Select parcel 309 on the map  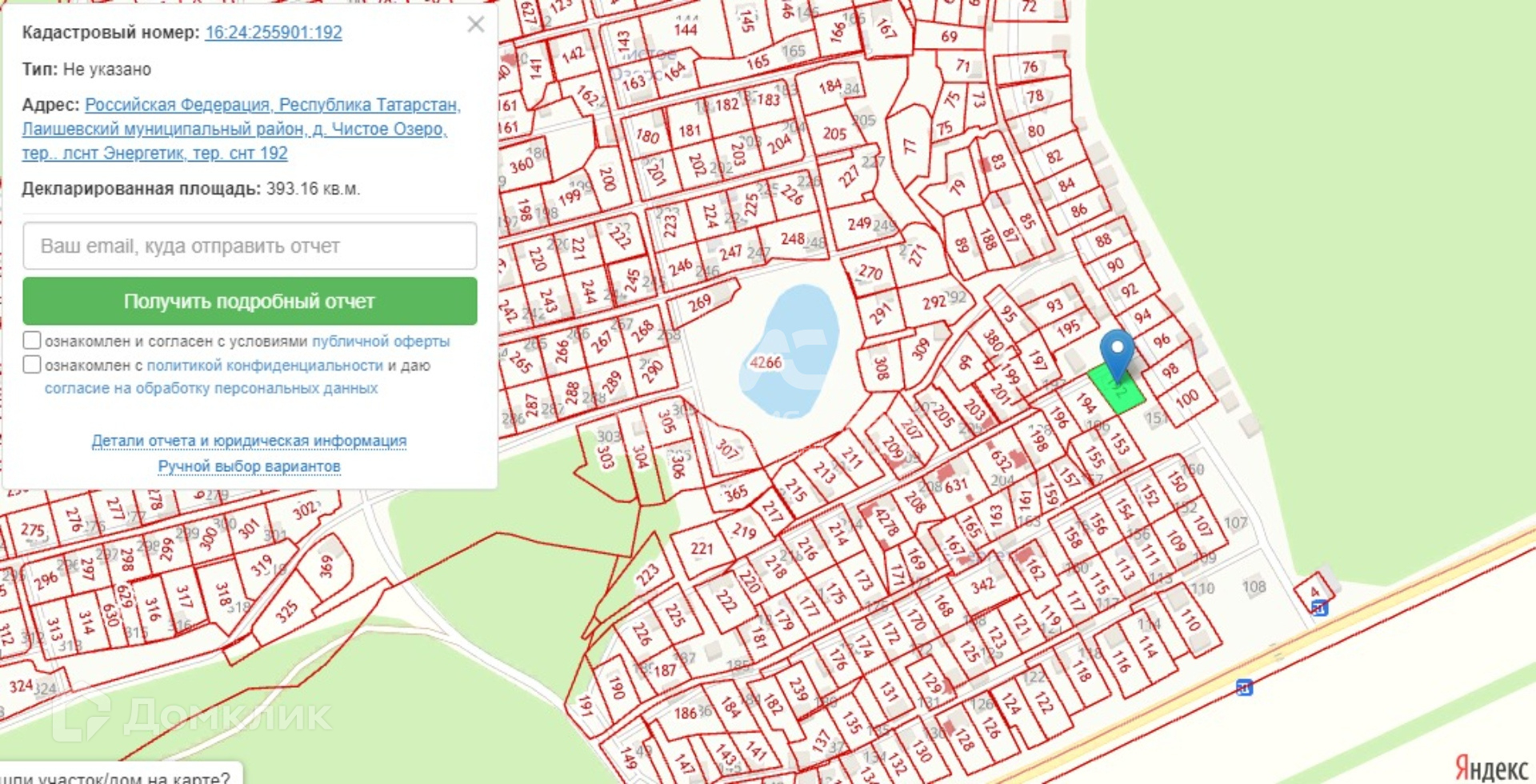[921, 350]
